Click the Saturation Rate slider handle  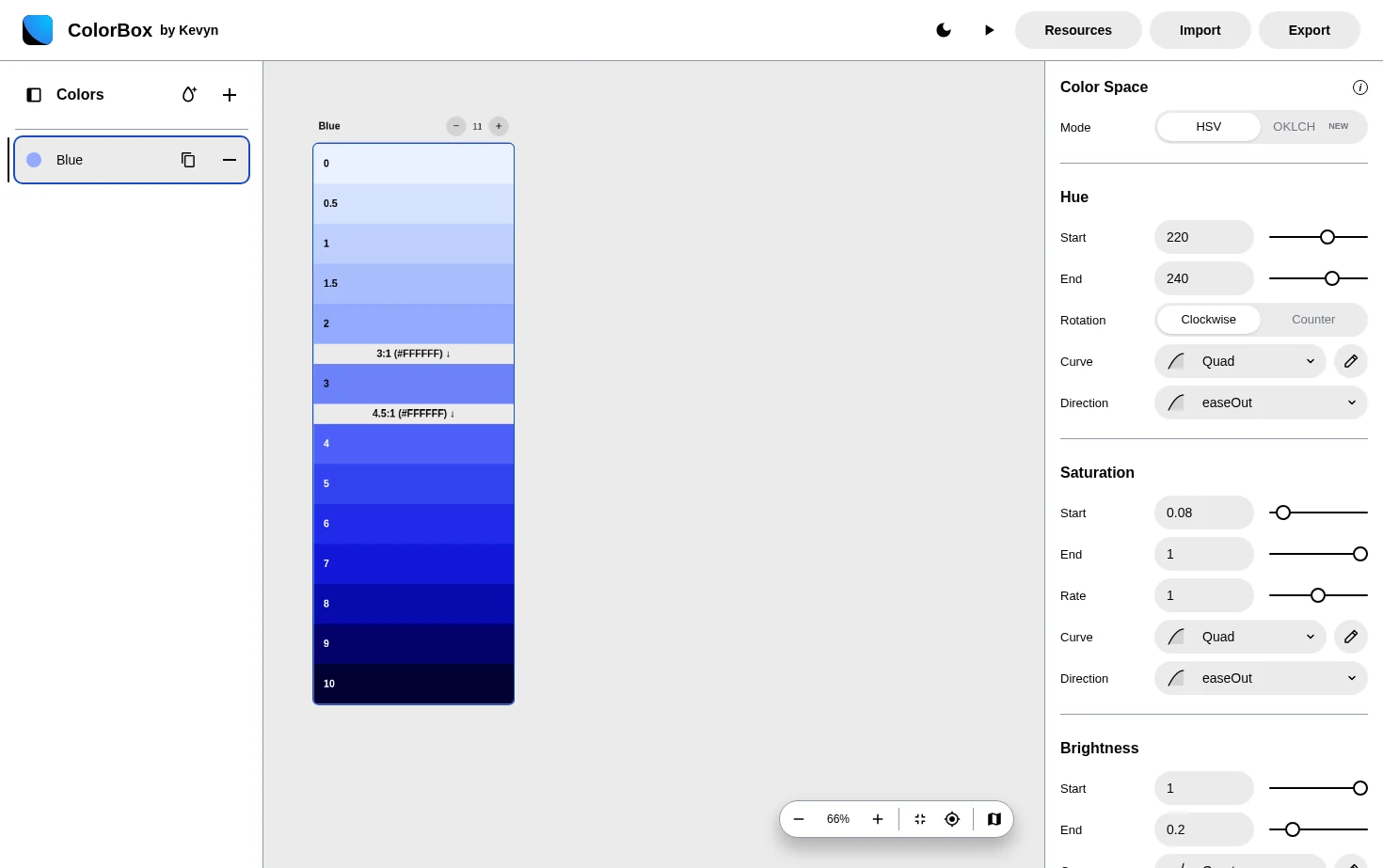tap(1318, 595)
